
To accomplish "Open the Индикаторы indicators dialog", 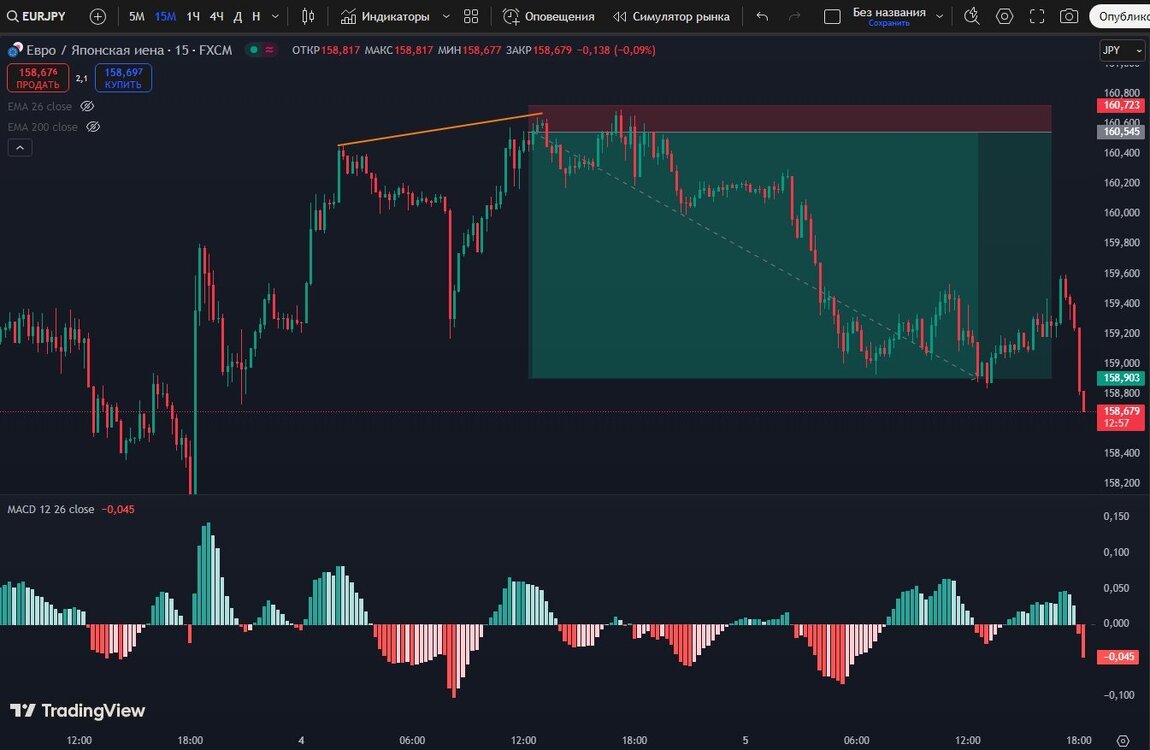I will (385, 16).
